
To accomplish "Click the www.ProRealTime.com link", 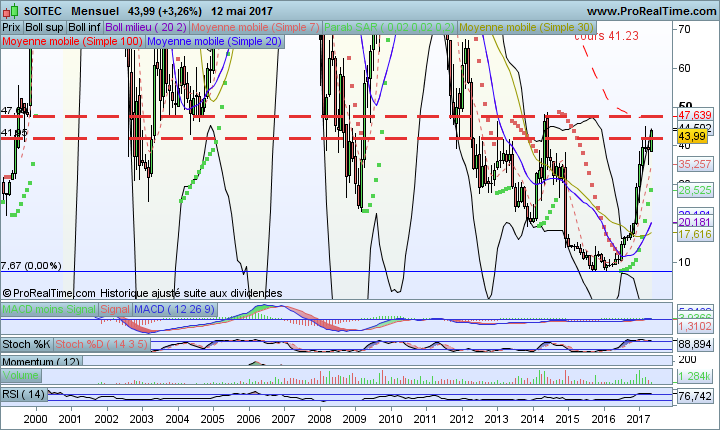I will 652,11.
